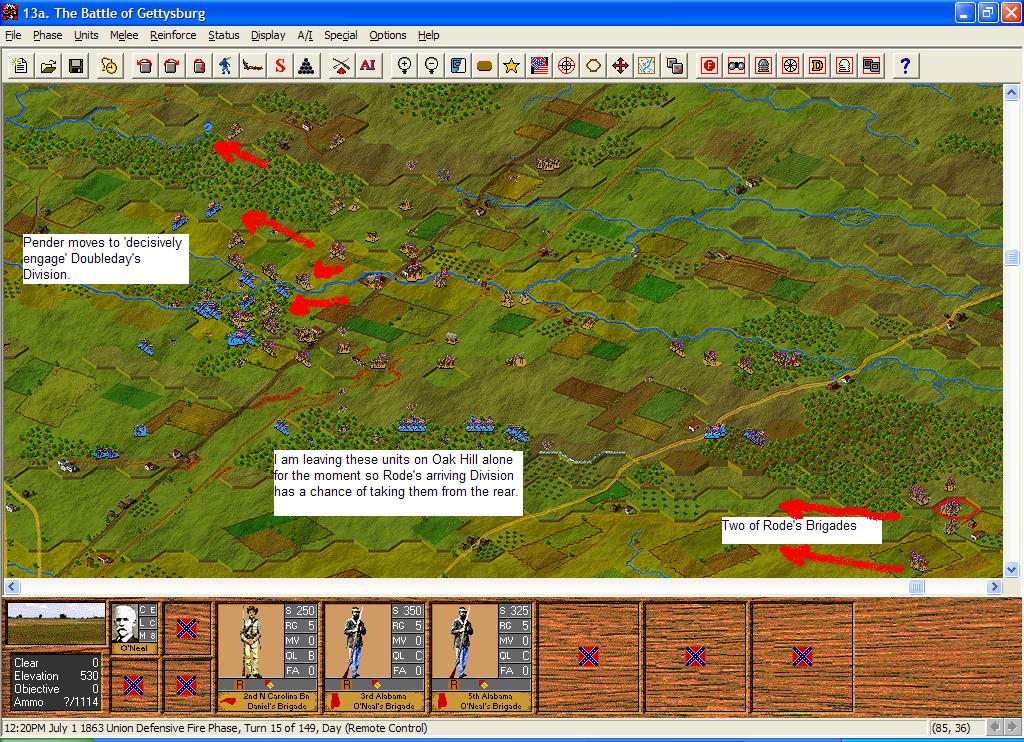
Task: Select the 5th Alabama unit card
Action: point(482,657)
